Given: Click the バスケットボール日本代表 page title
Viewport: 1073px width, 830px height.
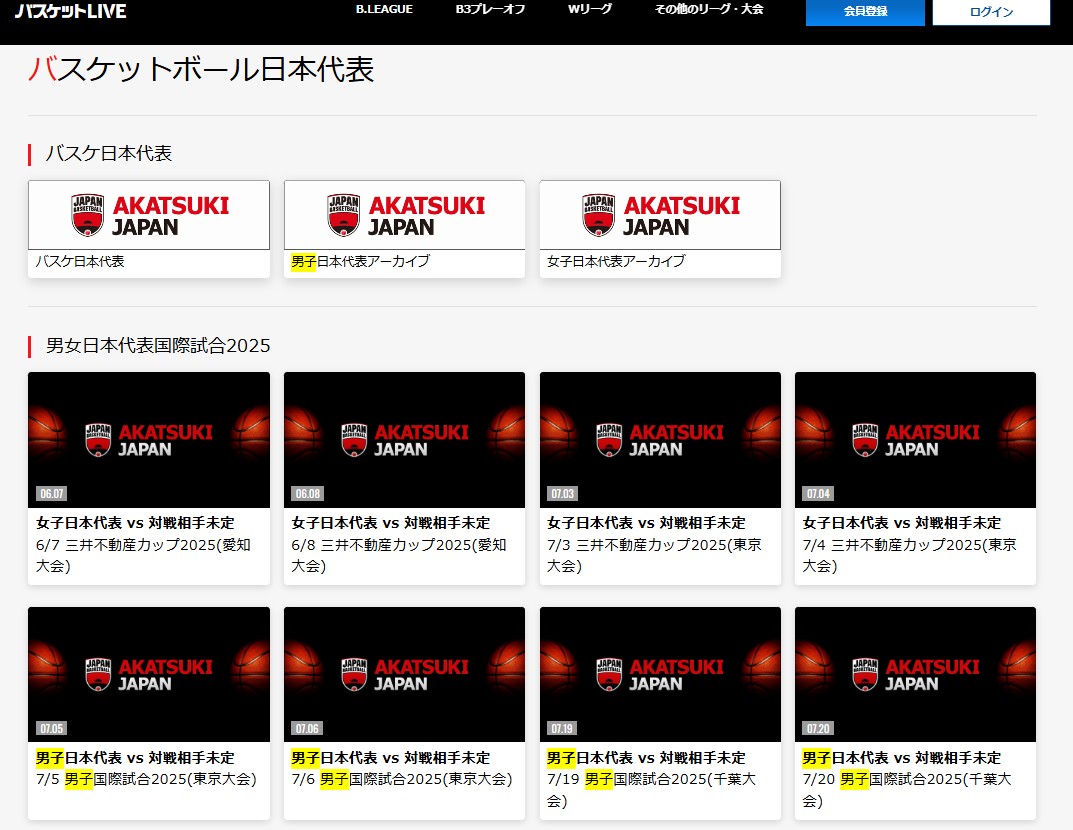Looking at the screenshot, I should (x=201, y=69).
